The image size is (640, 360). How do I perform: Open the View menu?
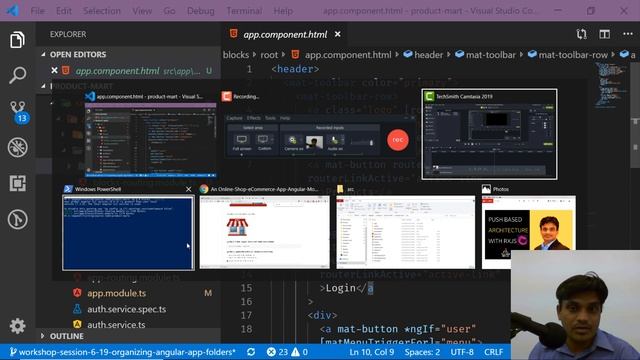point(142,11)
